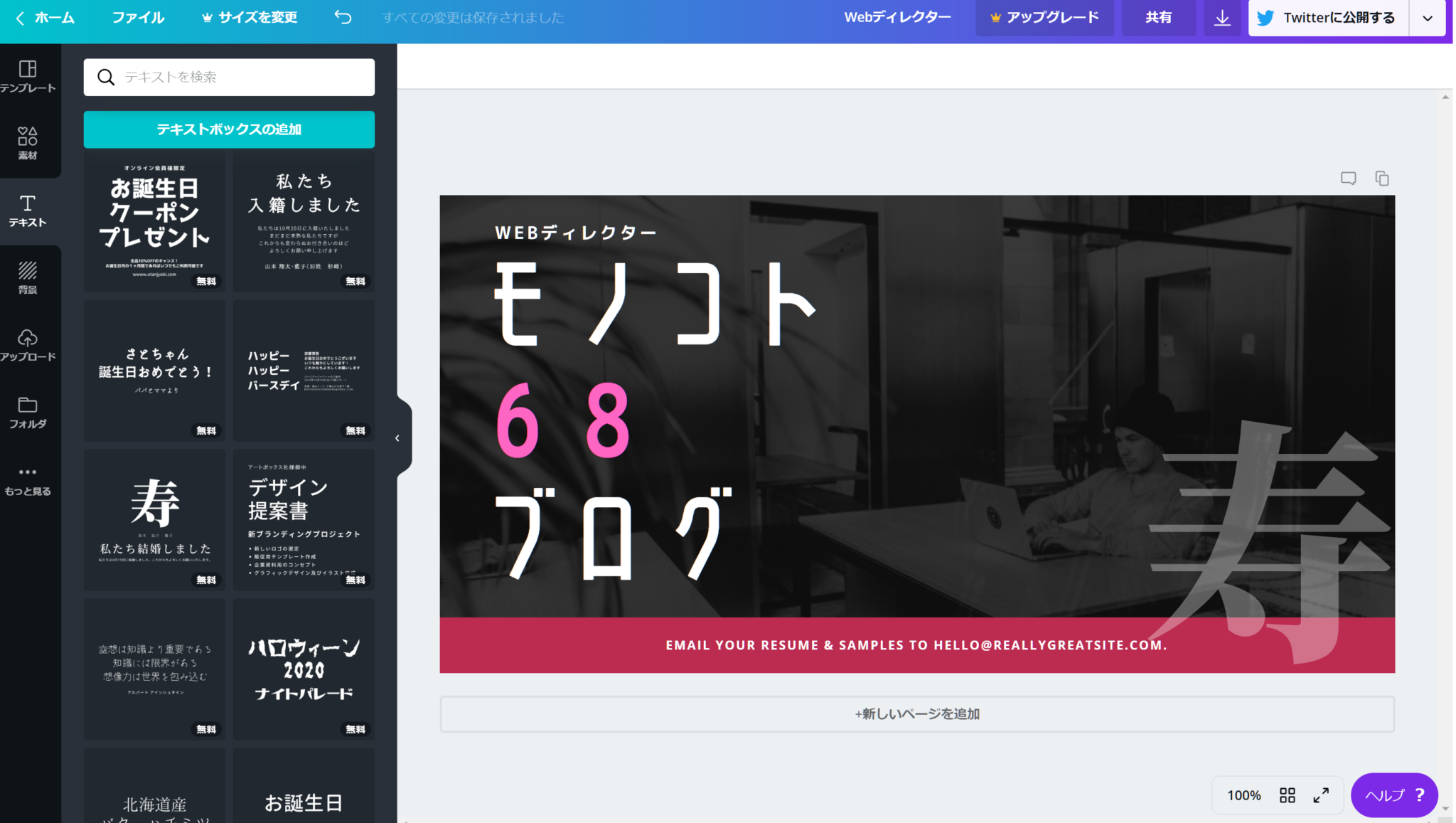1456x823 pixels.
Task: Collapse the side panel with chevron
Action: 397,438
